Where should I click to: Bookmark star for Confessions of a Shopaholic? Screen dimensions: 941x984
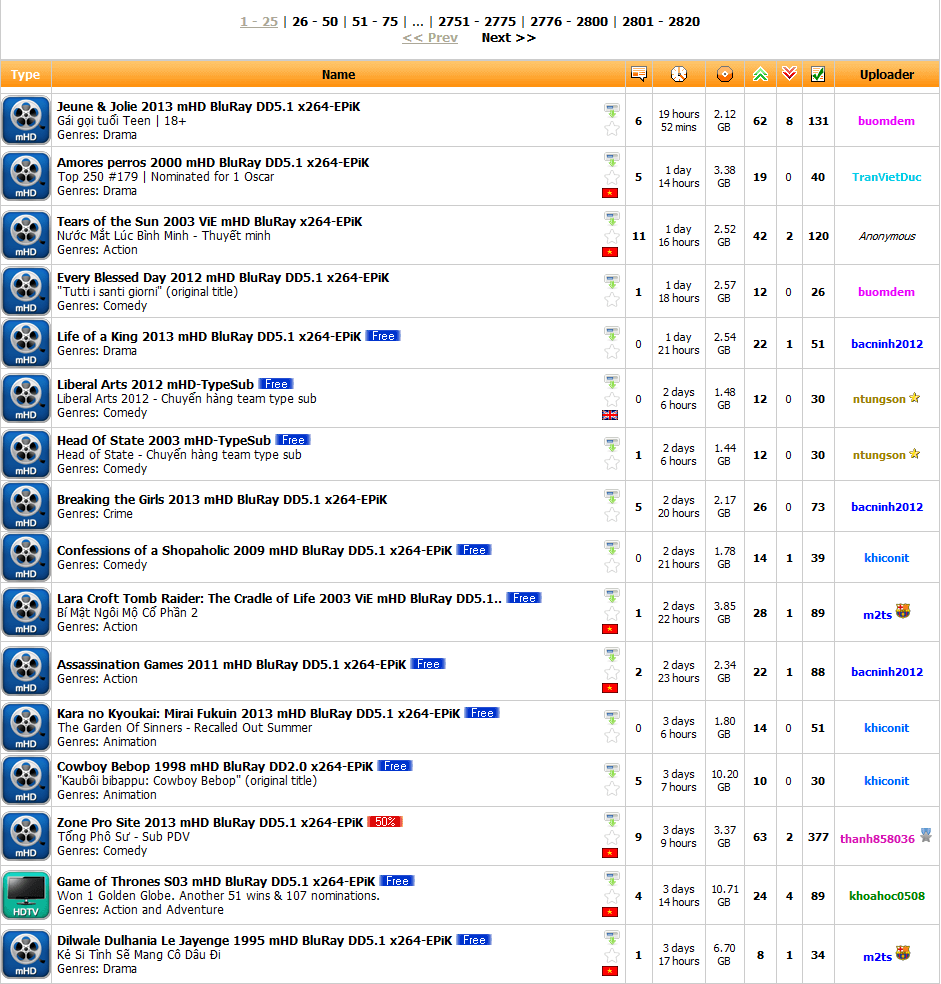611,565
